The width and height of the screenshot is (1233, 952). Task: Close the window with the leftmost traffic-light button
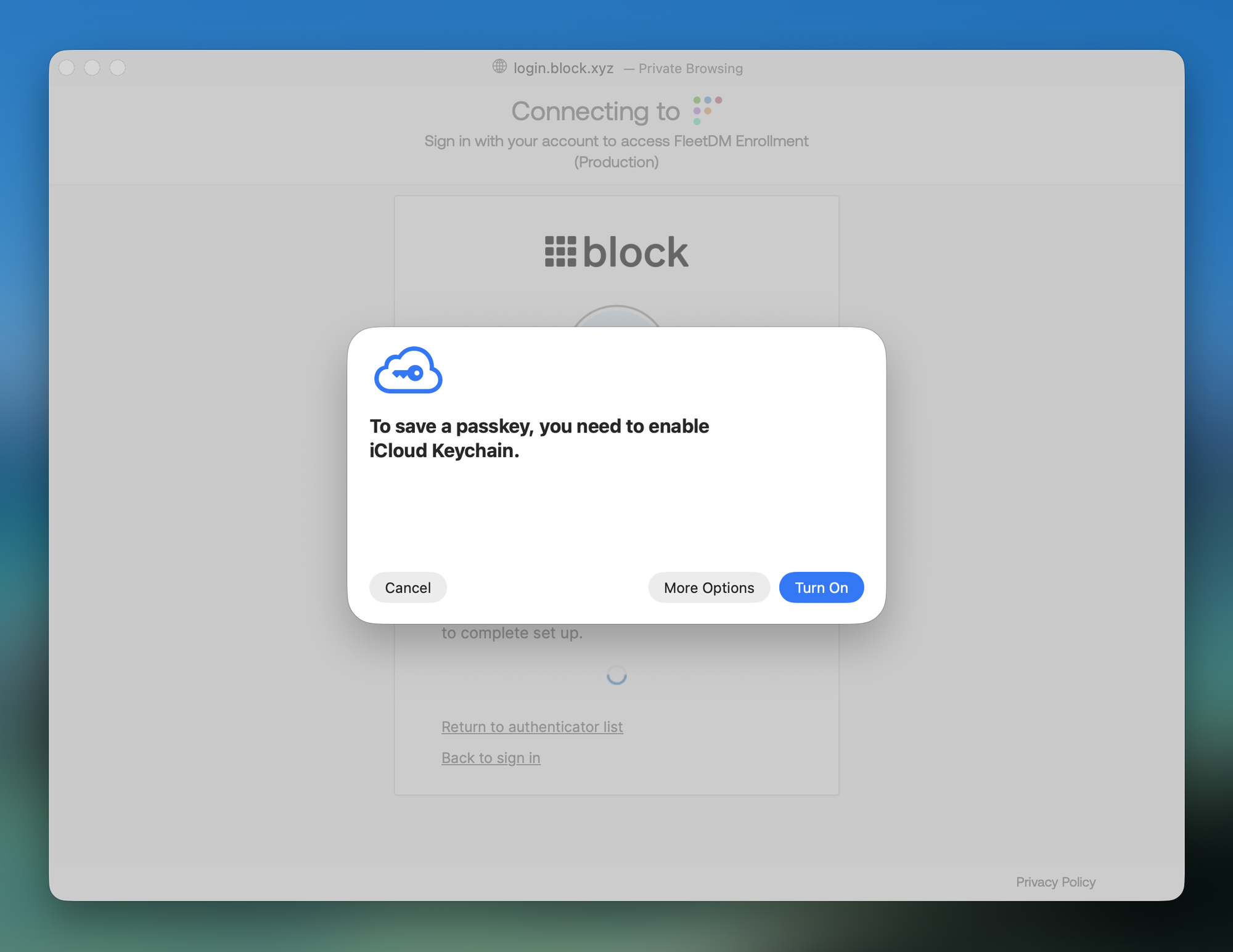tap(67, 68)
